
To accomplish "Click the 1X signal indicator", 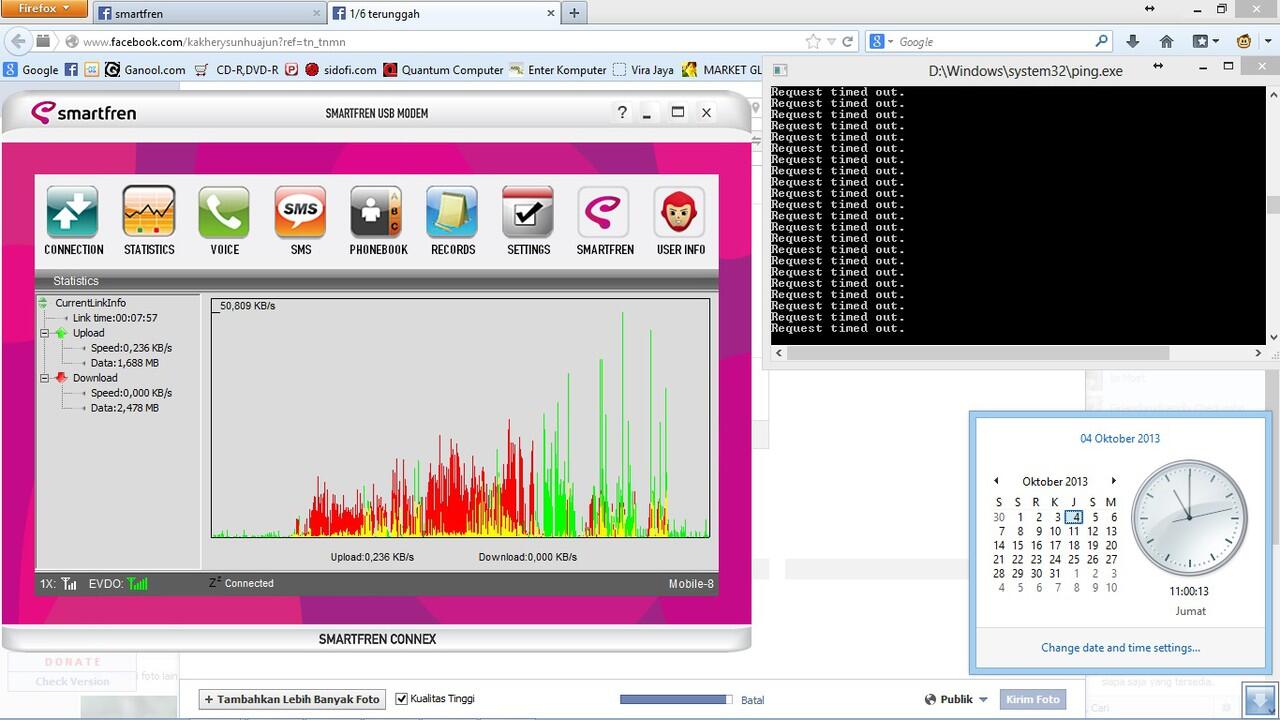I will pyautogui.click(x=69, y=583).
